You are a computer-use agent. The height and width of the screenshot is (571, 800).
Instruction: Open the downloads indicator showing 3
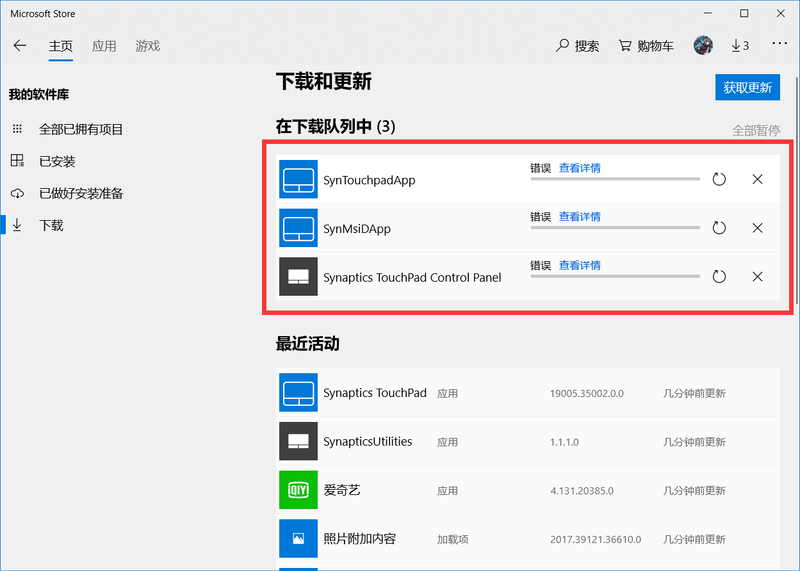[740, 46]
